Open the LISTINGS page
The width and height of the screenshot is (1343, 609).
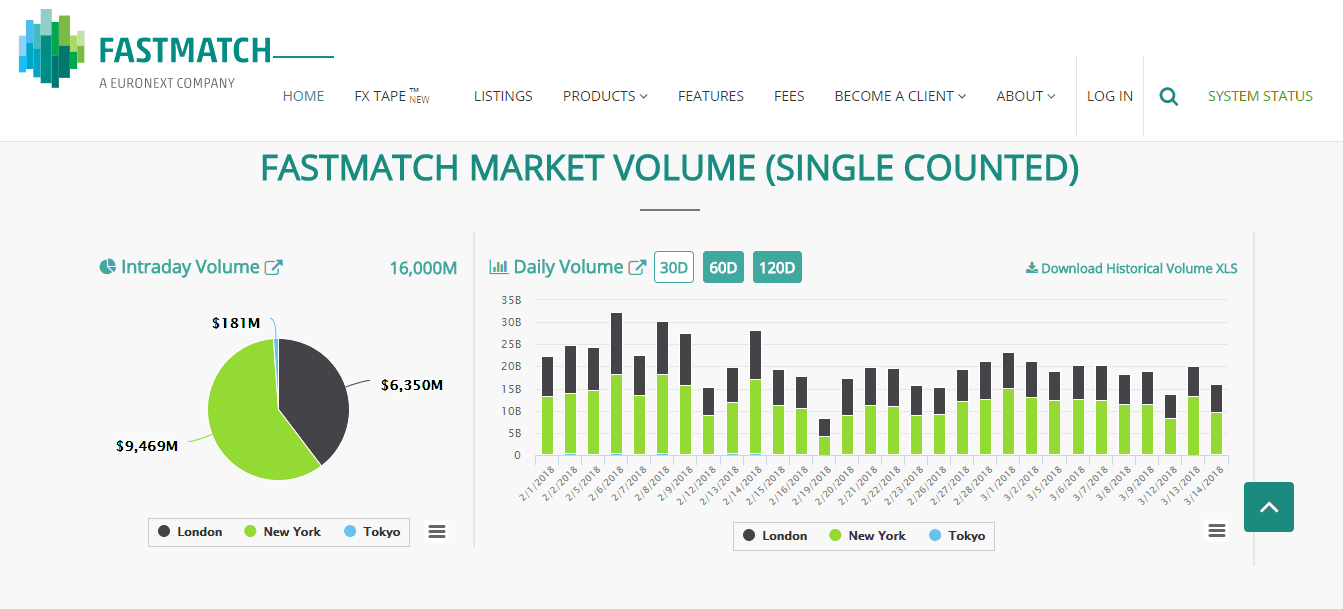(x=503, y=96)
